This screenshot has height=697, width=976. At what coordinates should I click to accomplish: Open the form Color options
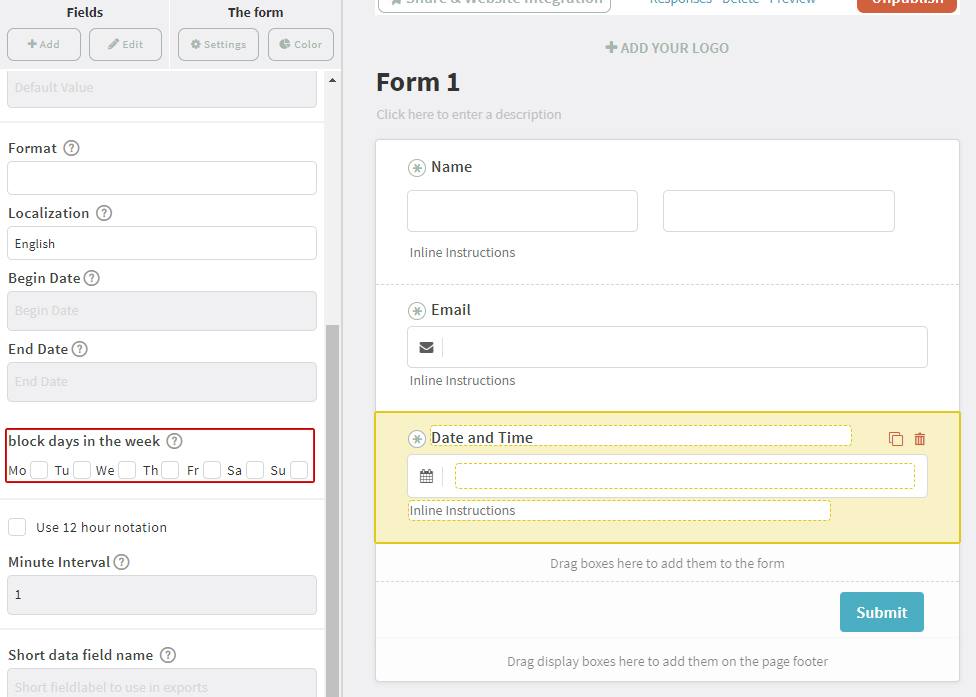coord(301,44)
